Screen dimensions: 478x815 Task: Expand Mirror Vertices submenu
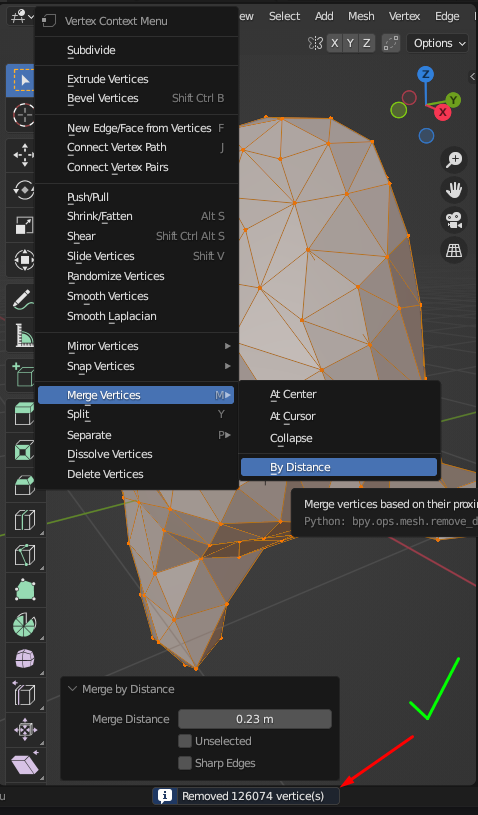(137, 346)
